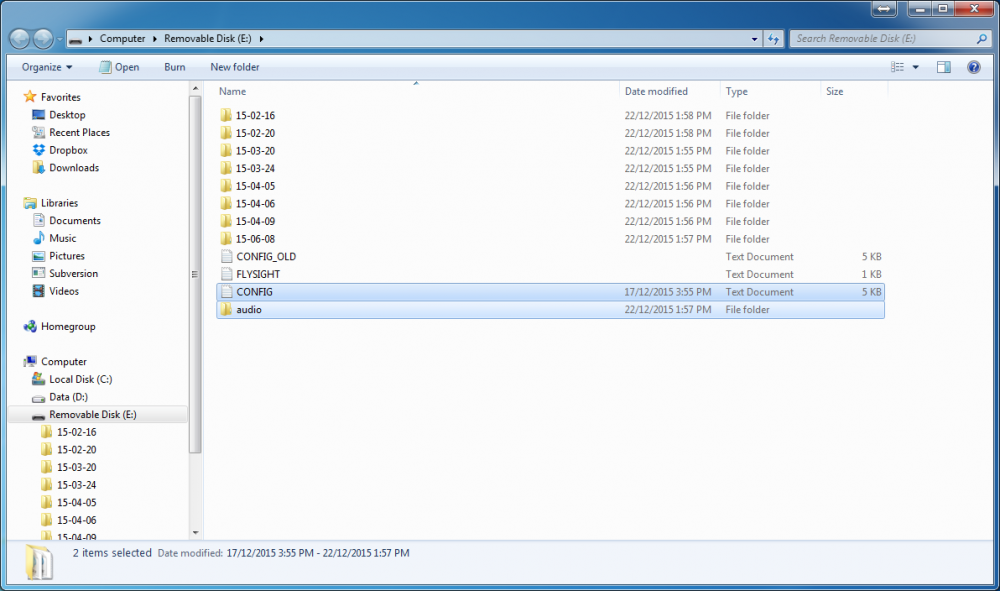The image size is (1000, 591).
Task: Click the address bar refresh button
Action: (774, 39)
